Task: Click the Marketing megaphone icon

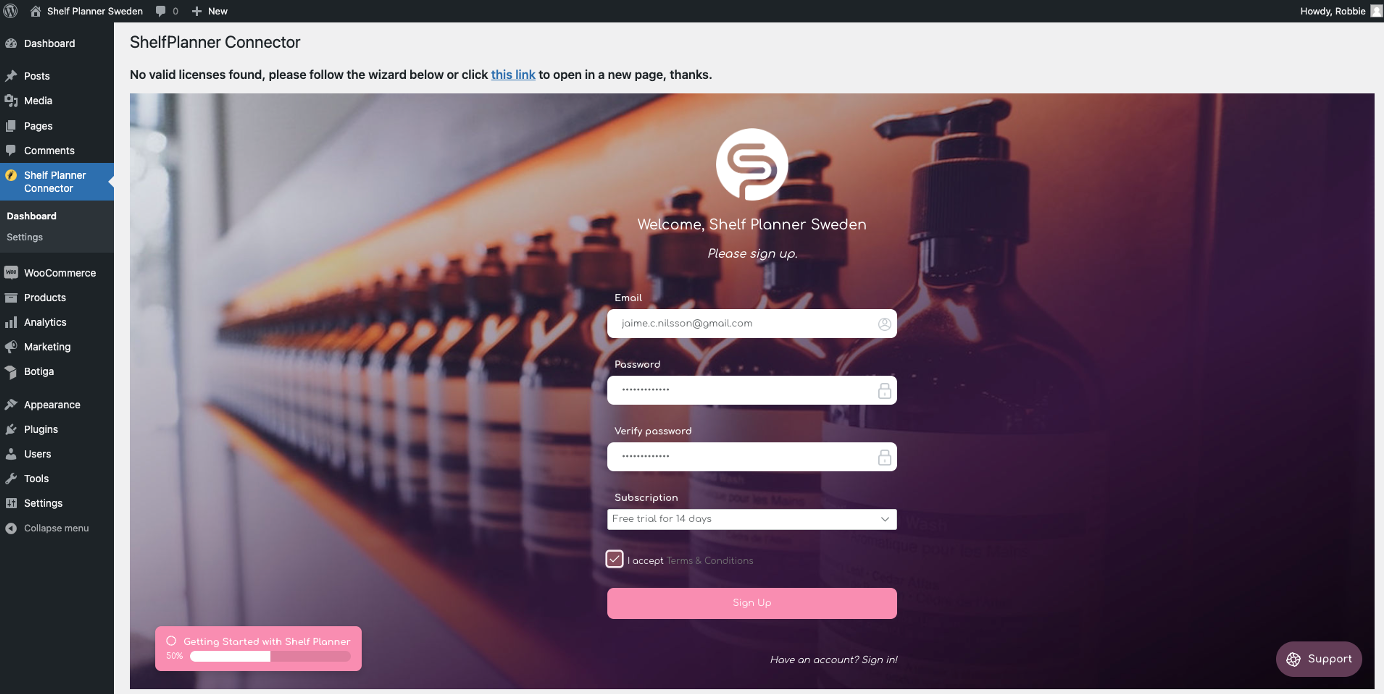Action: [11, 347]
